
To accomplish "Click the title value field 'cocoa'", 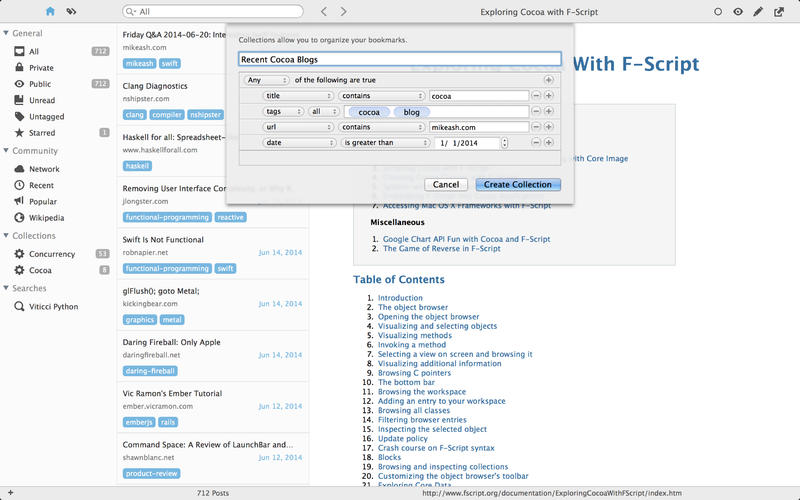I will [479, 96].
